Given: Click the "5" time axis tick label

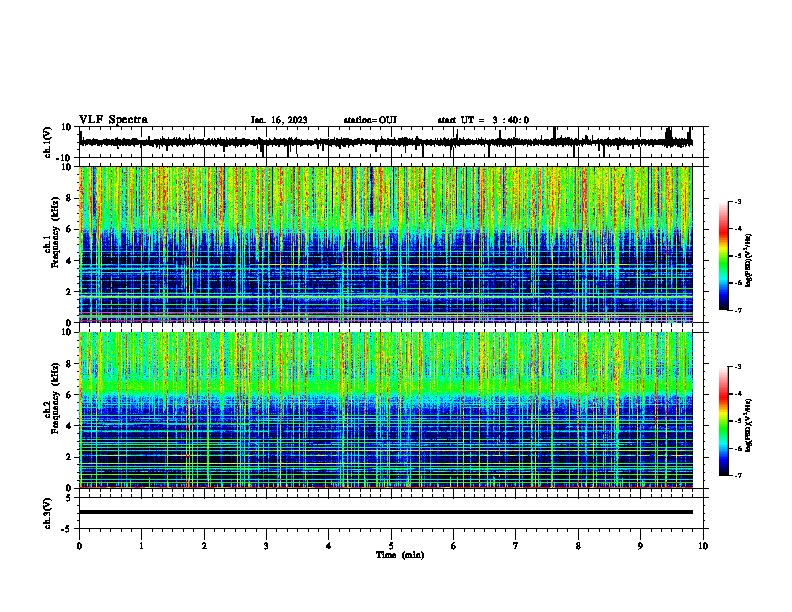Looking at the screenshot, I should tap(391, 546).
